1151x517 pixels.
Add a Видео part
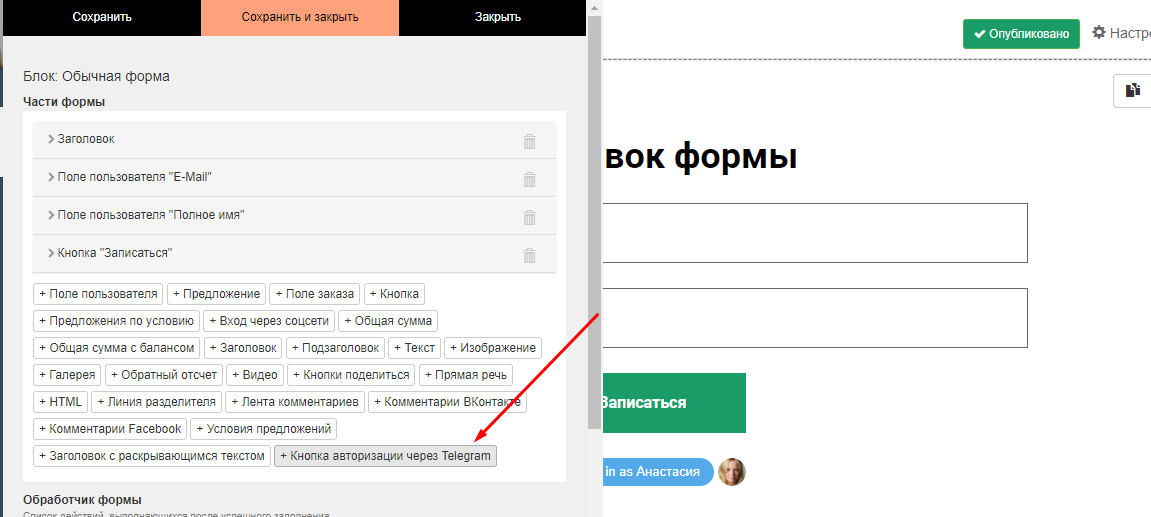tap(255, 375)
